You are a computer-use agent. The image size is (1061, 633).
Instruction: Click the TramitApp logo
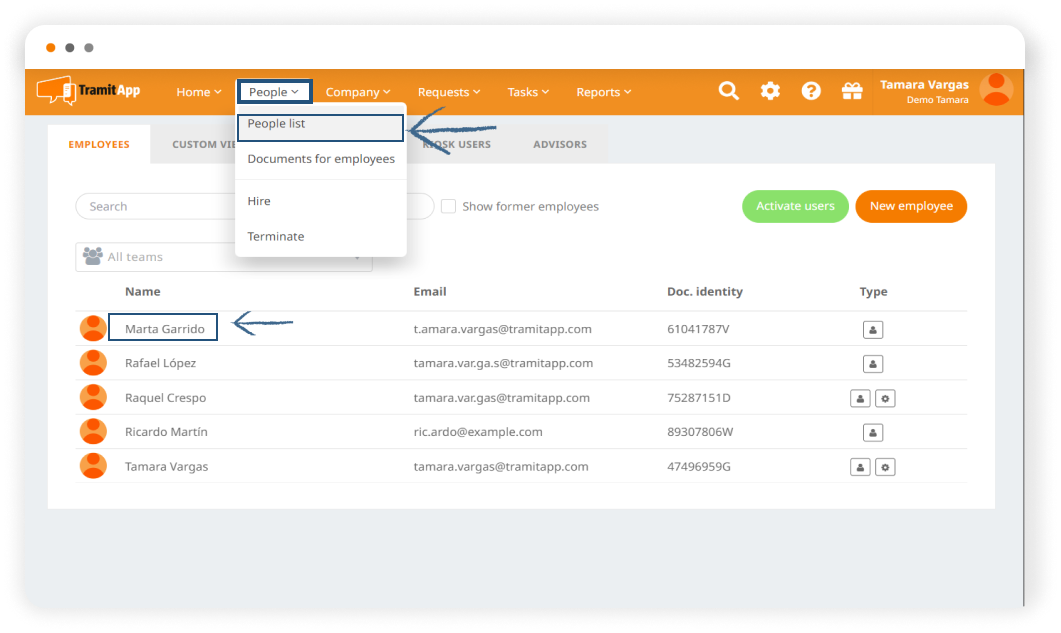(89, 91)
